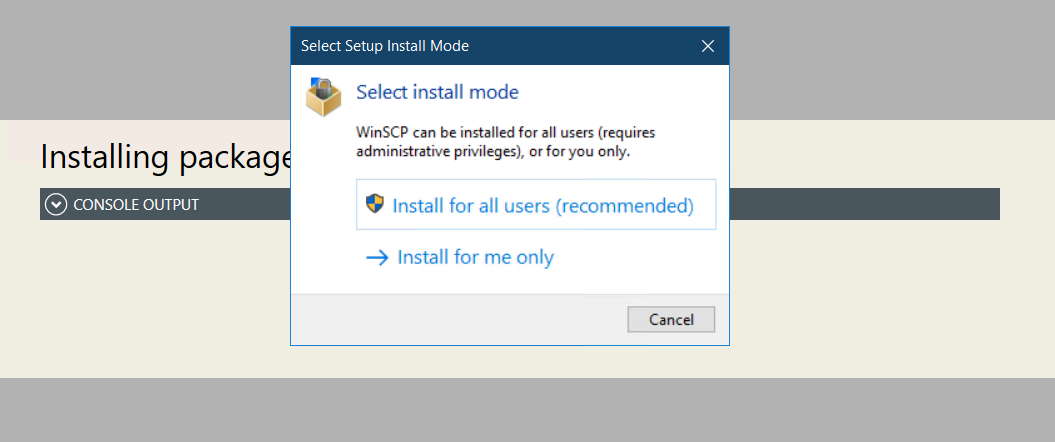Screen dimensions: 1055x442
Task: Click the CONSOLE OUTPUT label
Action: pyautogui.click(x=136, y=205)
